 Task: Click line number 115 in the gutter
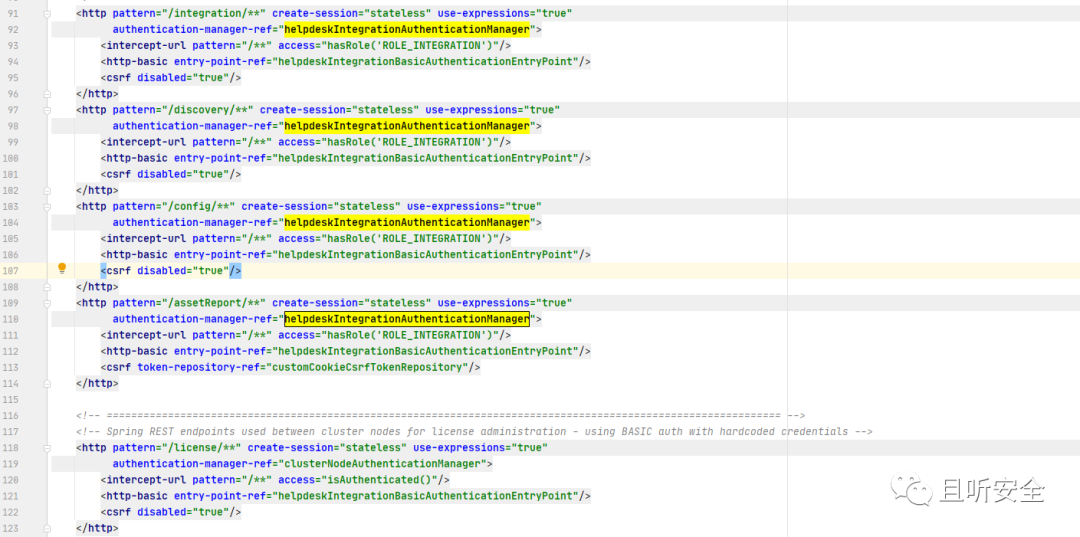click(10, 399)
